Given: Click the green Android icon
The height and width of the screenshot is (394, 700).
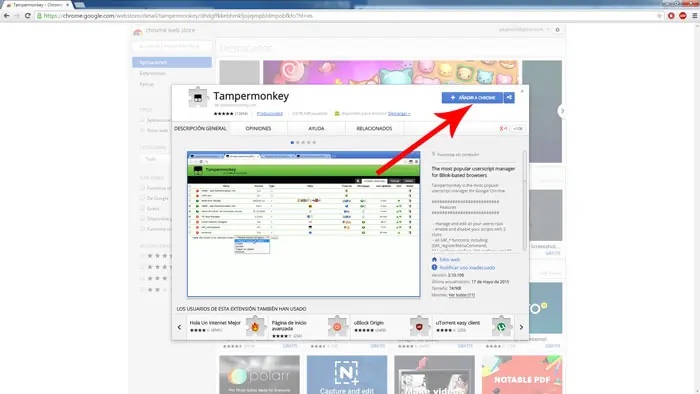Looking at the screenshot, I should click(337, 113).
